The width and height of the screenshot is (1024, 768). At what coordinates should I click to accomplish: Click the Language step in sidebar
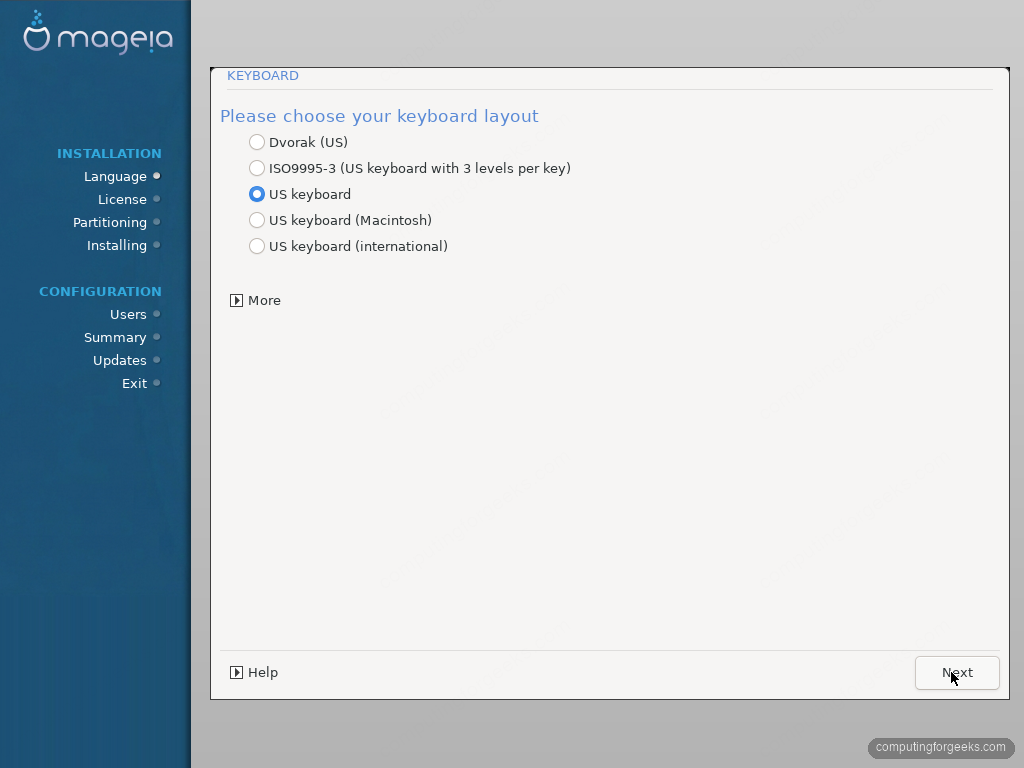click(x=115, y=177)
